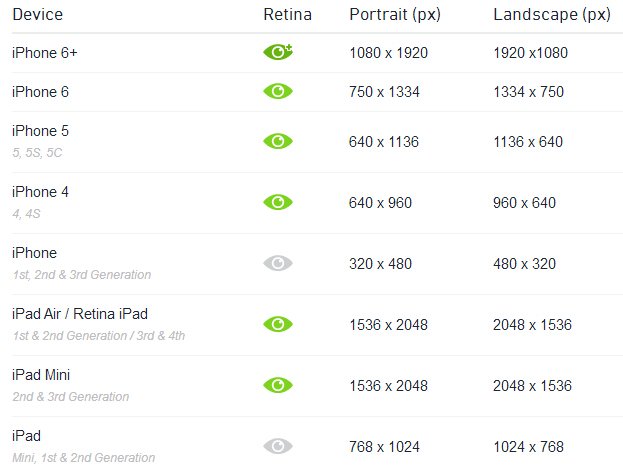623x475 pixels.
Task: Click the 750 x 1334 portrait value
Action: [384, 92]
